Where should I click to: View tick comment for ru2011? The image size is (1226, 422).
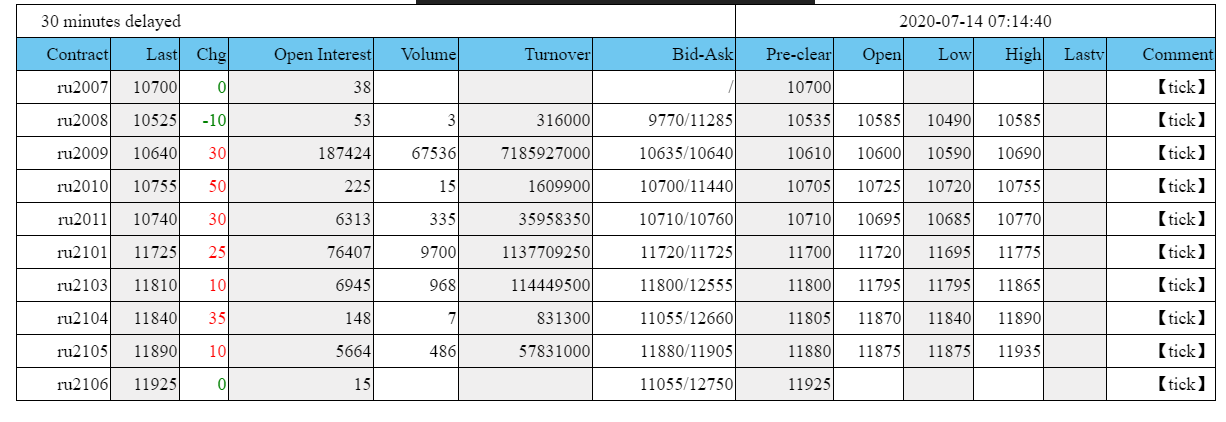pyautogui.click(x=1181, y=219)
